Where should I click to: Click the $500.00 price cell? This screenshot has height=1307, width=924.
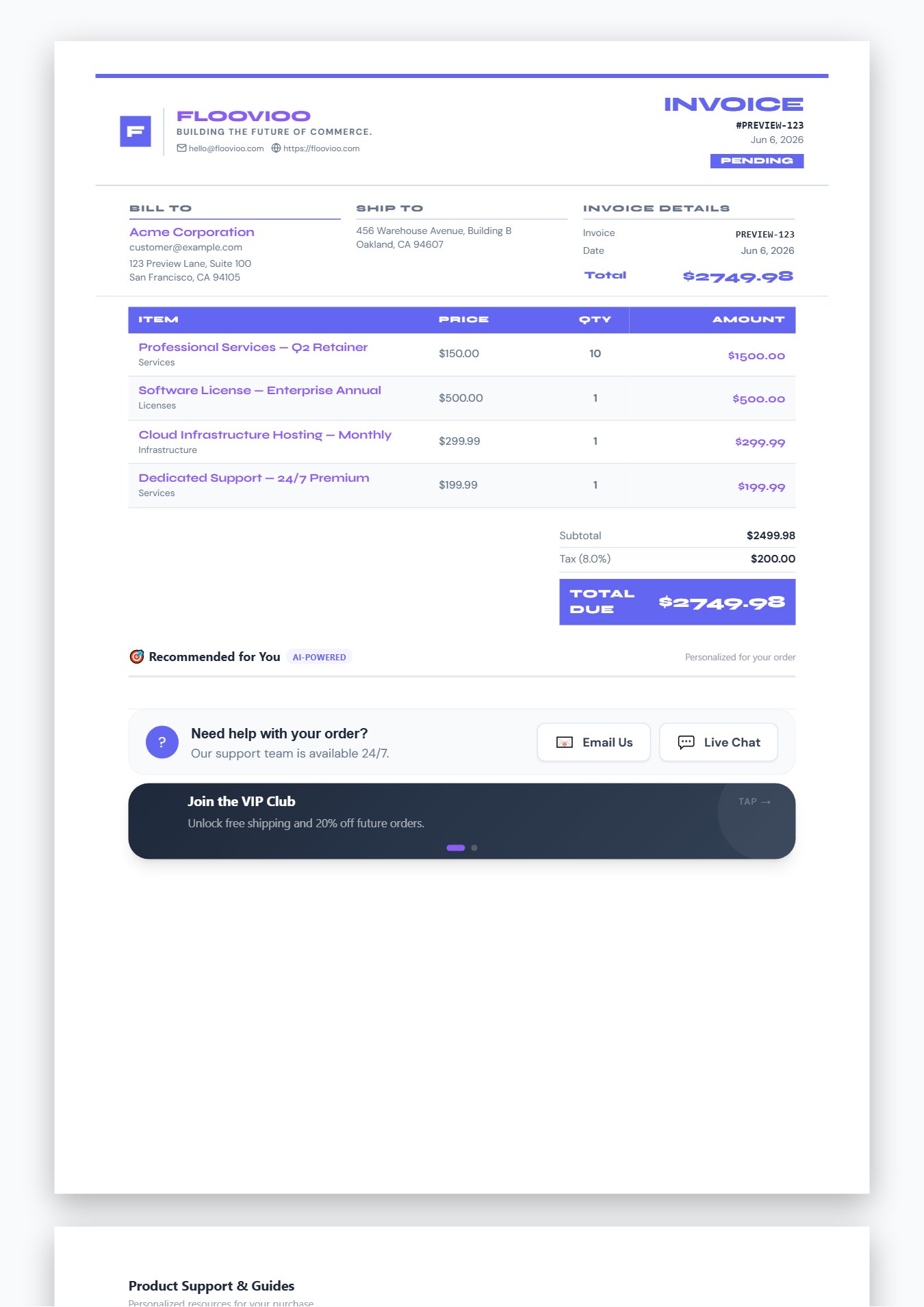tap(461, 398)
